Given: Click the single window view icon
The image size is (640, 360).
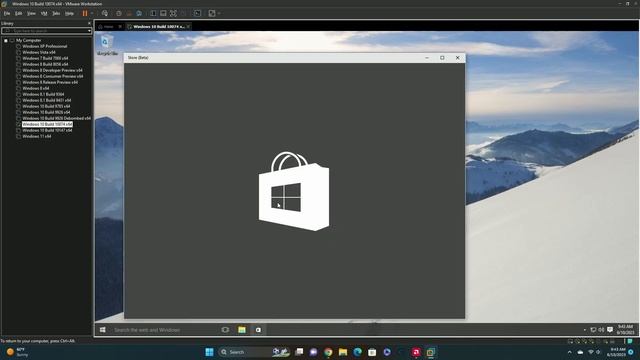Looking at the screenshot, I should pos(163,13).
